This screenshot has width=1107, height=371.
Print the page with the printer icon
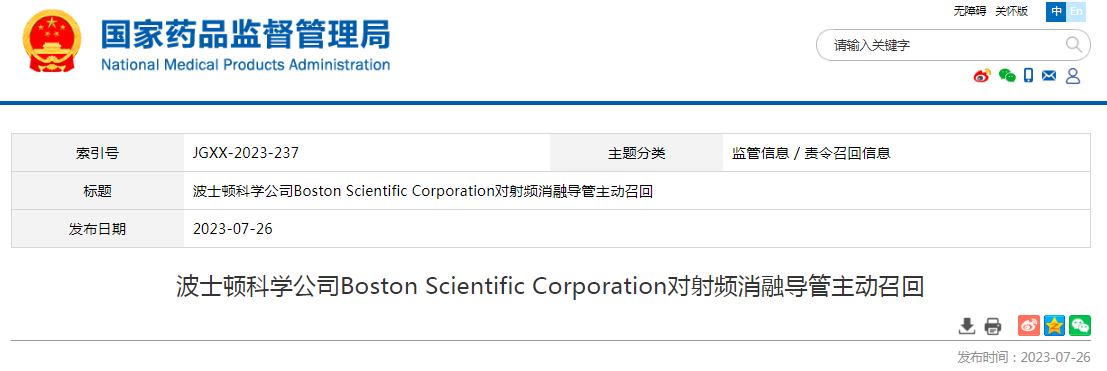pos(993,326)
